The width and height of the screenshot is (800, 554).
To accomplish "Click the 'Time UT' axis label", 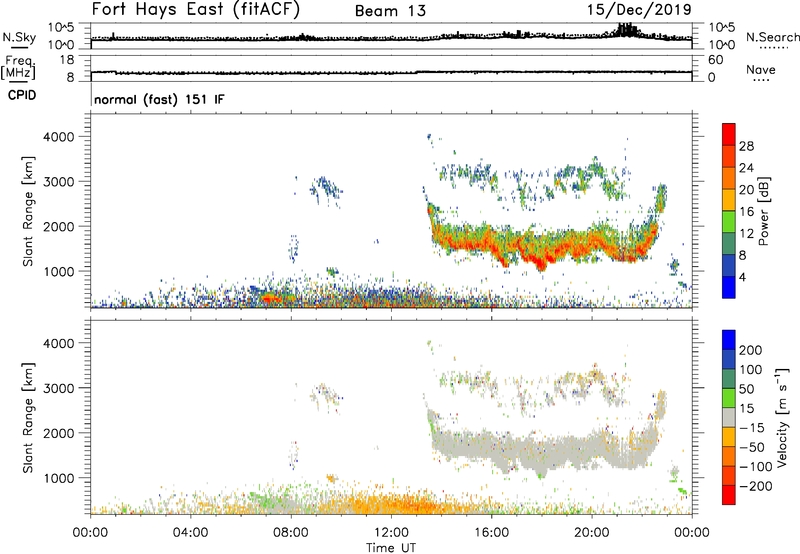I will pyautogui.click(x=391, y=547).
